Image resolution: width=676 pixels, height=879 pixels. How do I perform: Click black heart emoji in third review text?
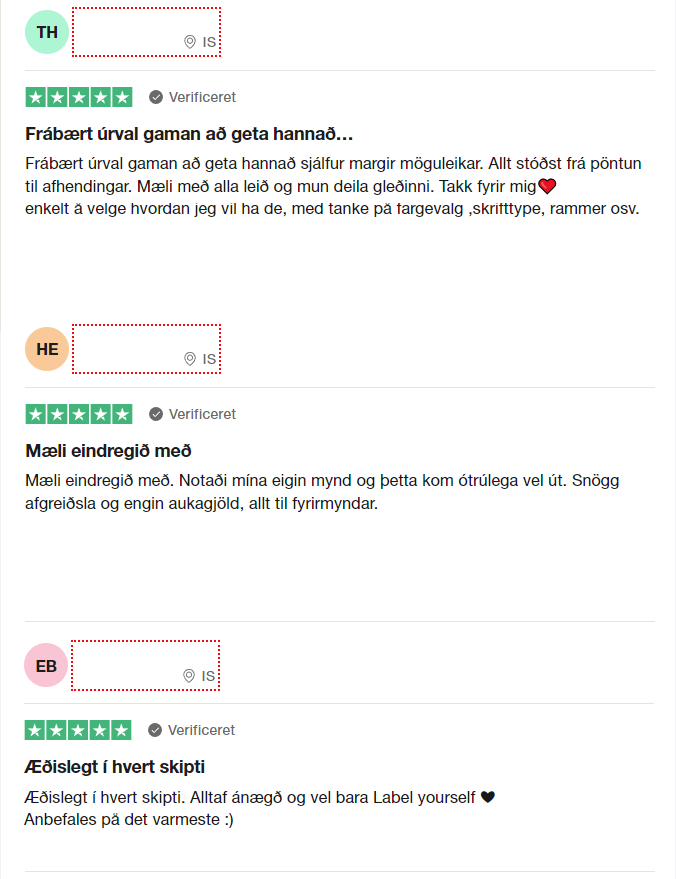[488, 797]
